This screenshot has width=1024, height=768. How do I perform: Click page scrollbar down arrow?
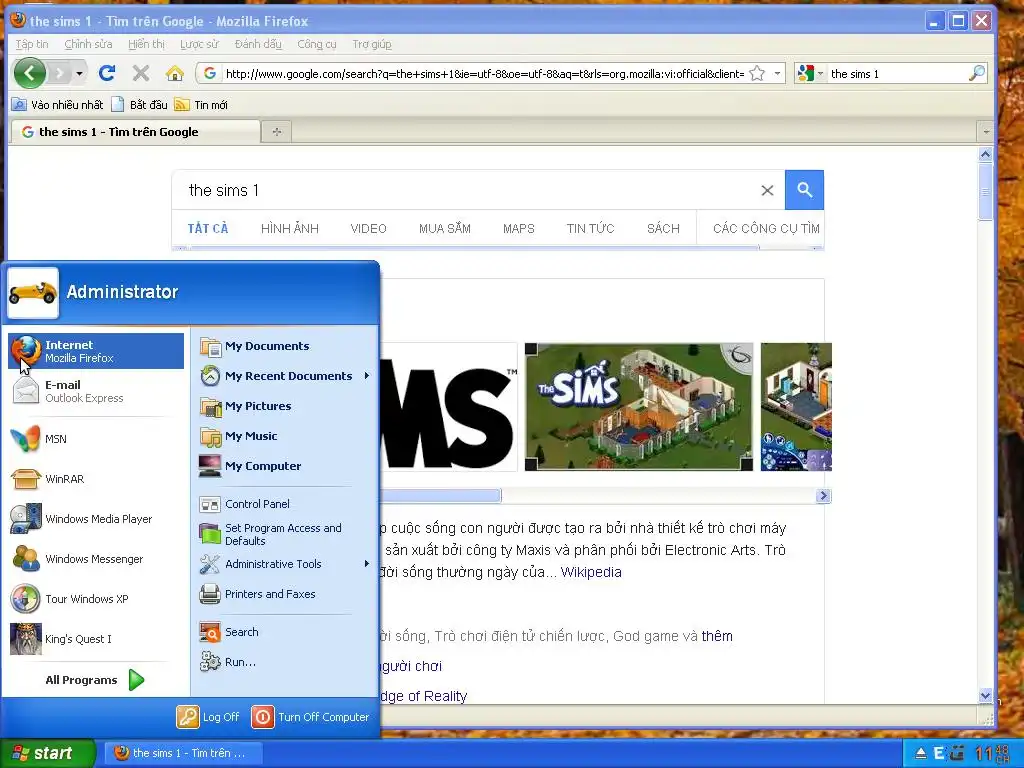coord(985,696)
